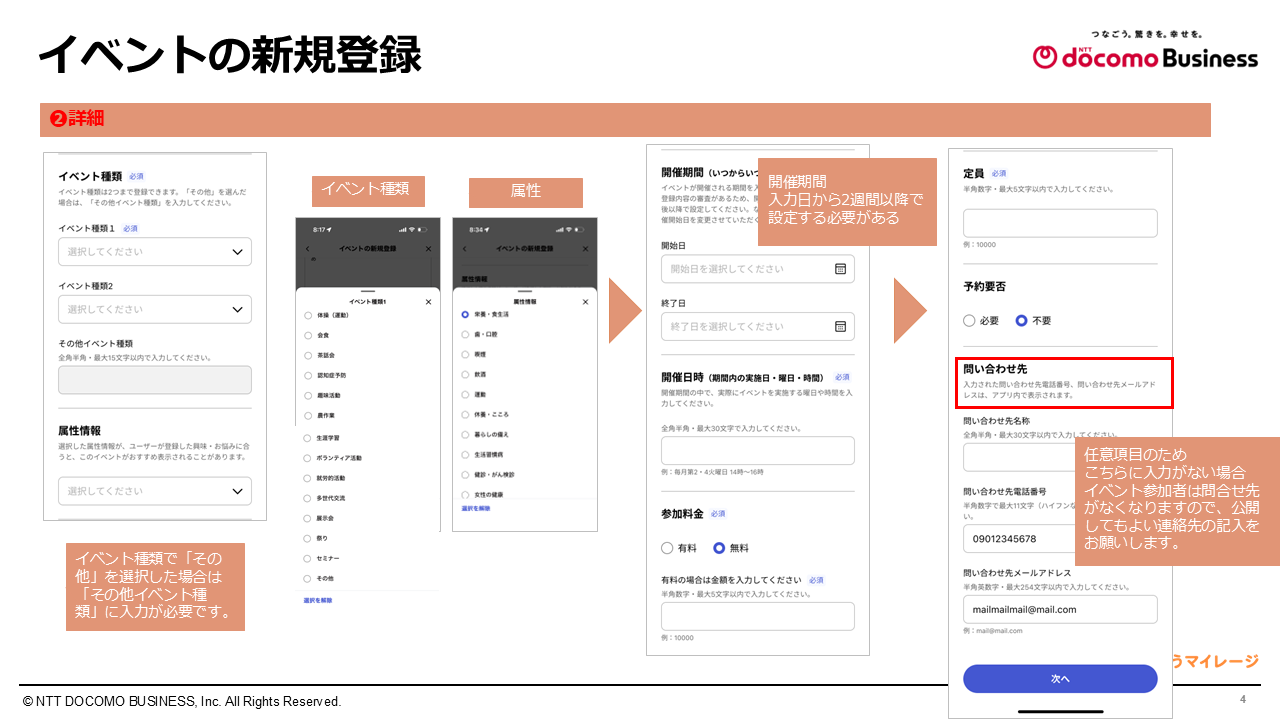This screenshot has width=1280, height=720.
Task: Choose 生活習慣病 attribute option
Action: tap(465, 454)
